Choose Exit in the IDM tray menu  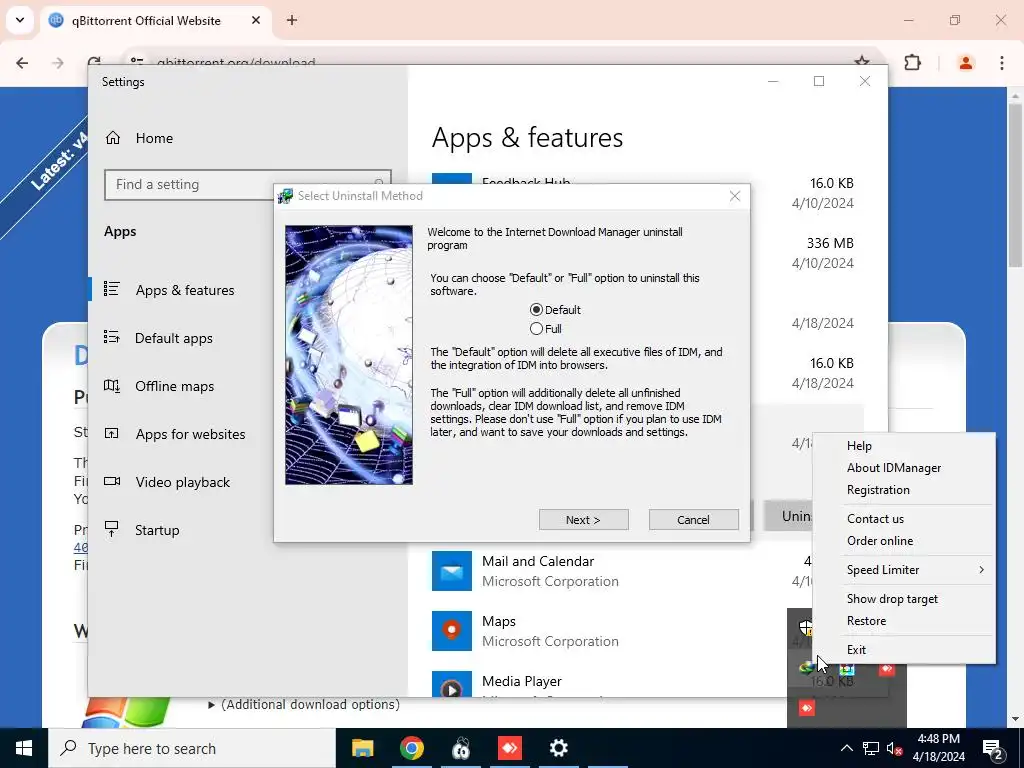pyautogui.click(x=856, y=649)
